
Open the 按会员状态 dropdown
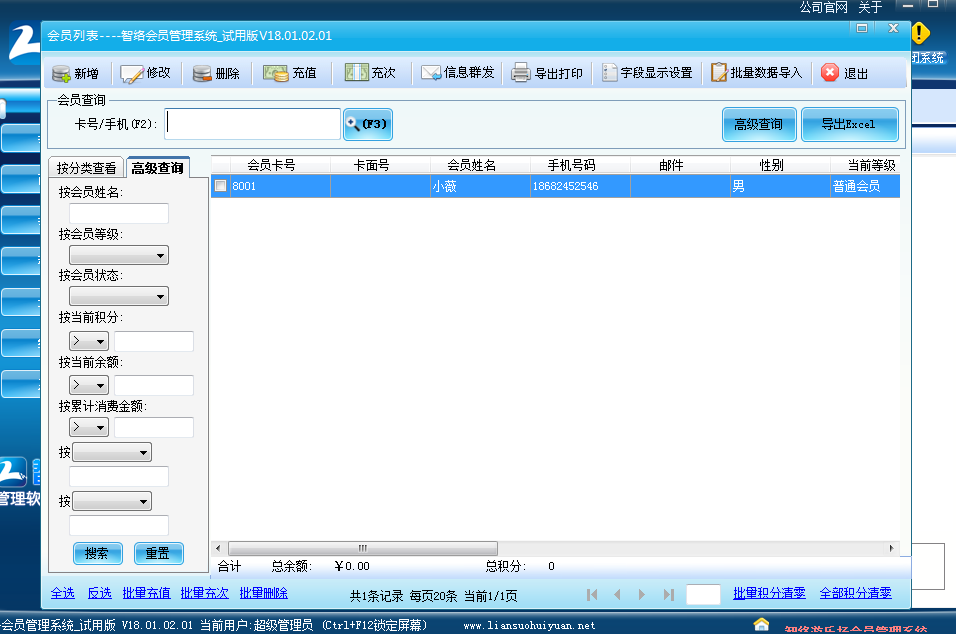click(118, 295)
